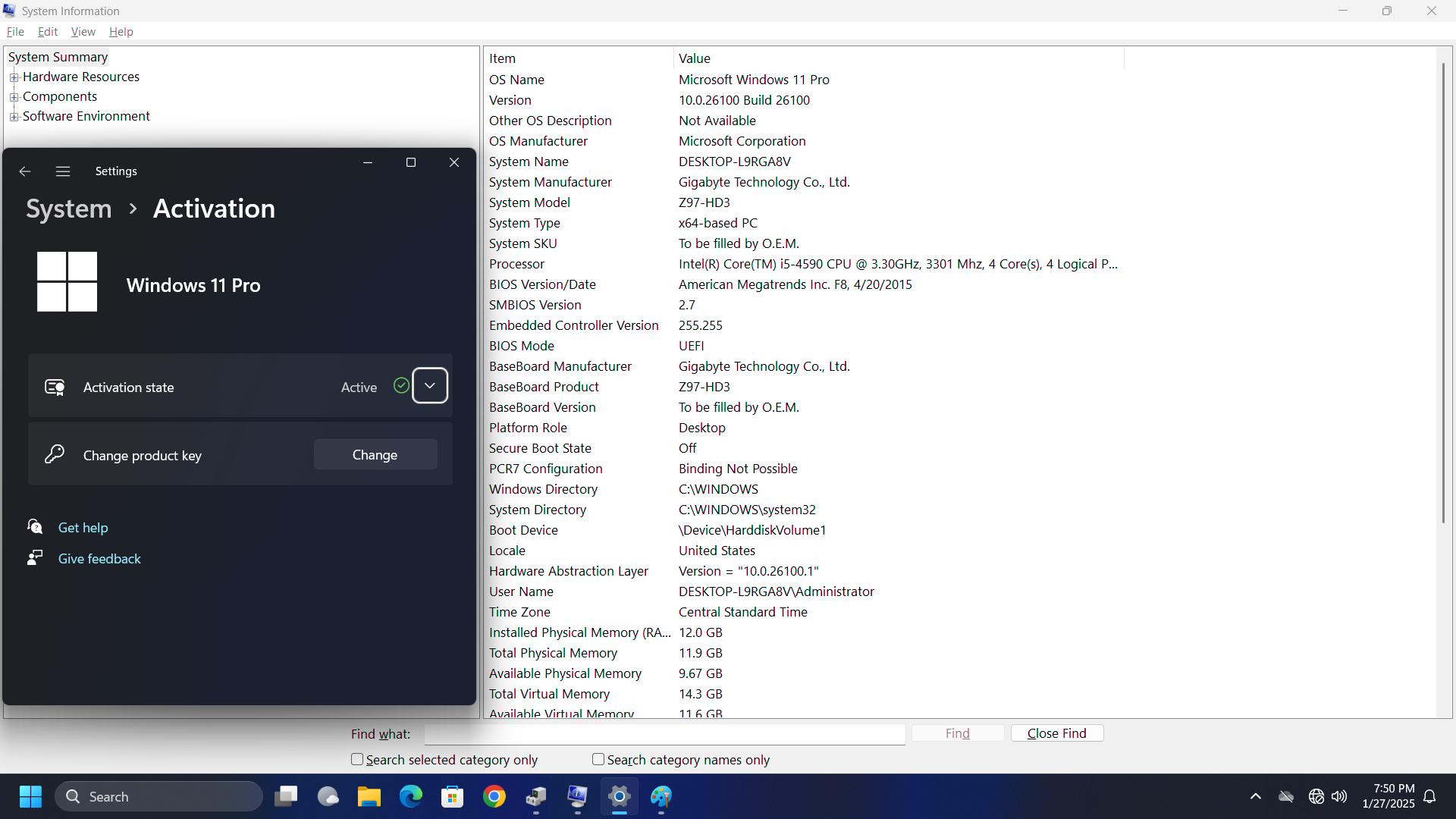This screenshot has height=819, width=1456.
Task: Open the Windows Start menu
Action: 30,796
